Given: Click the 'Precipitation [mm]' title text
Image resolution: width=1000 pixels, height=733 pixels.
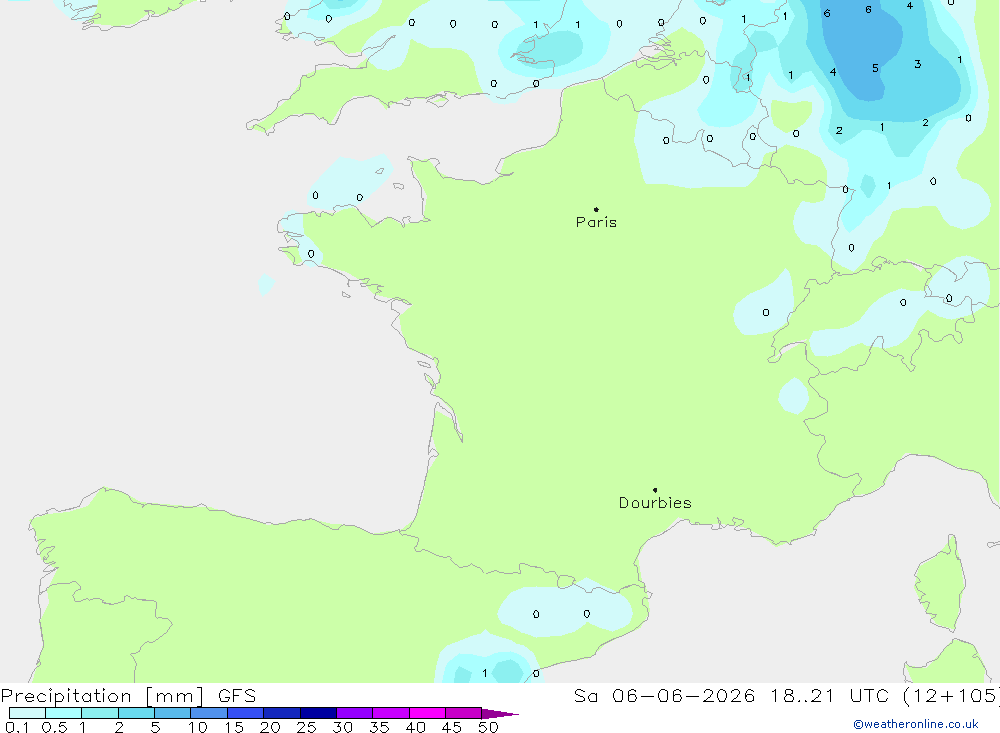Looking at the screenshot, I should point(102,696).
